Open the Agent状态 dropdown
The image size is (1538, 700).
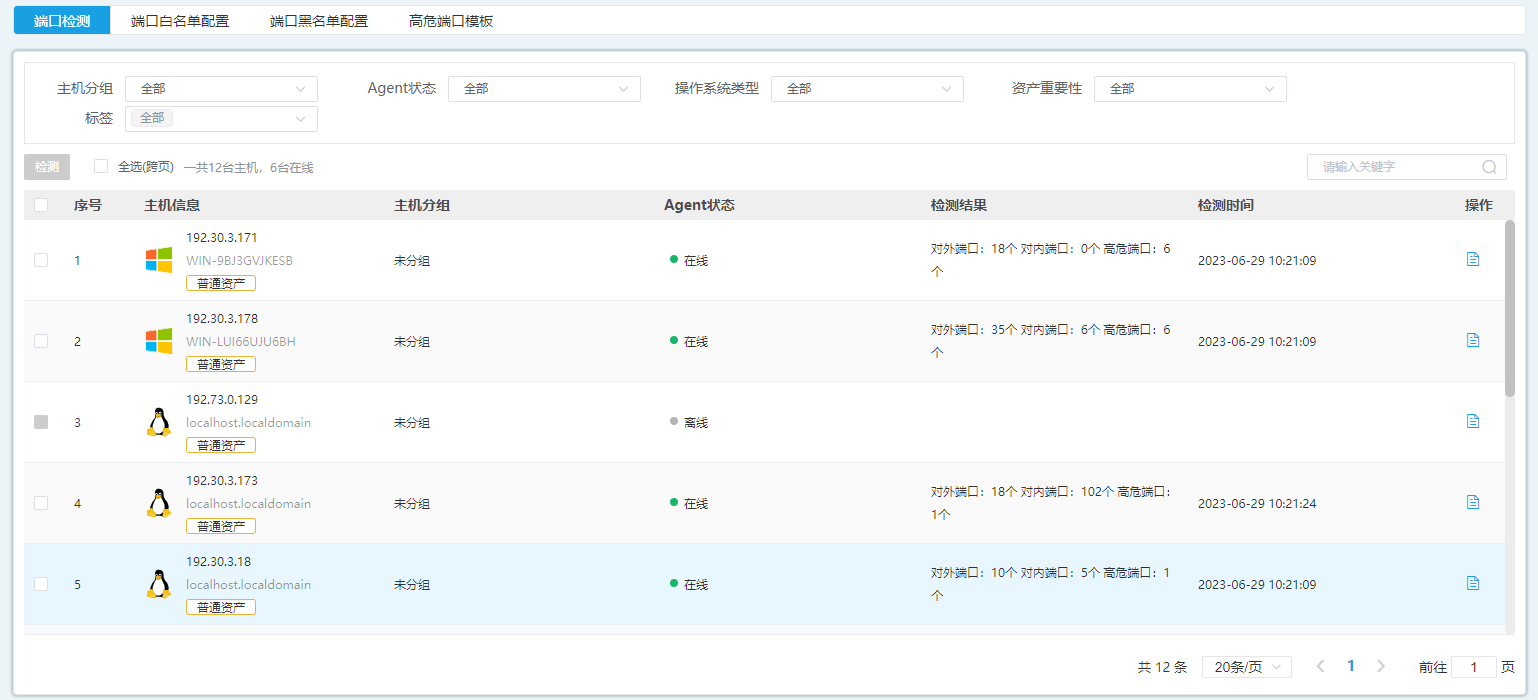tap(544, 89)
